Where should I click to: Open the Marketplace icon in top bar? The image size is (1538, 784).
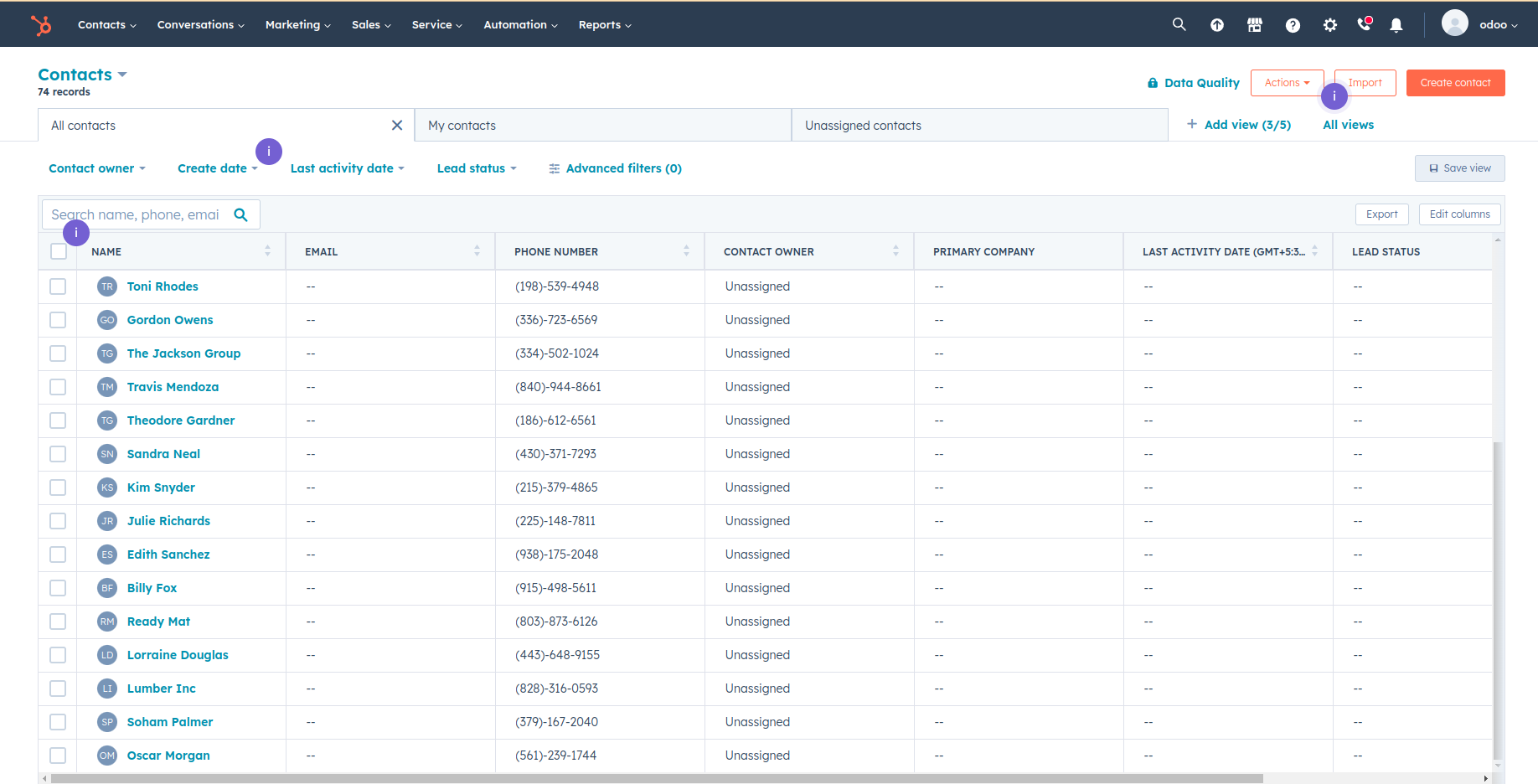point(1254,25)
